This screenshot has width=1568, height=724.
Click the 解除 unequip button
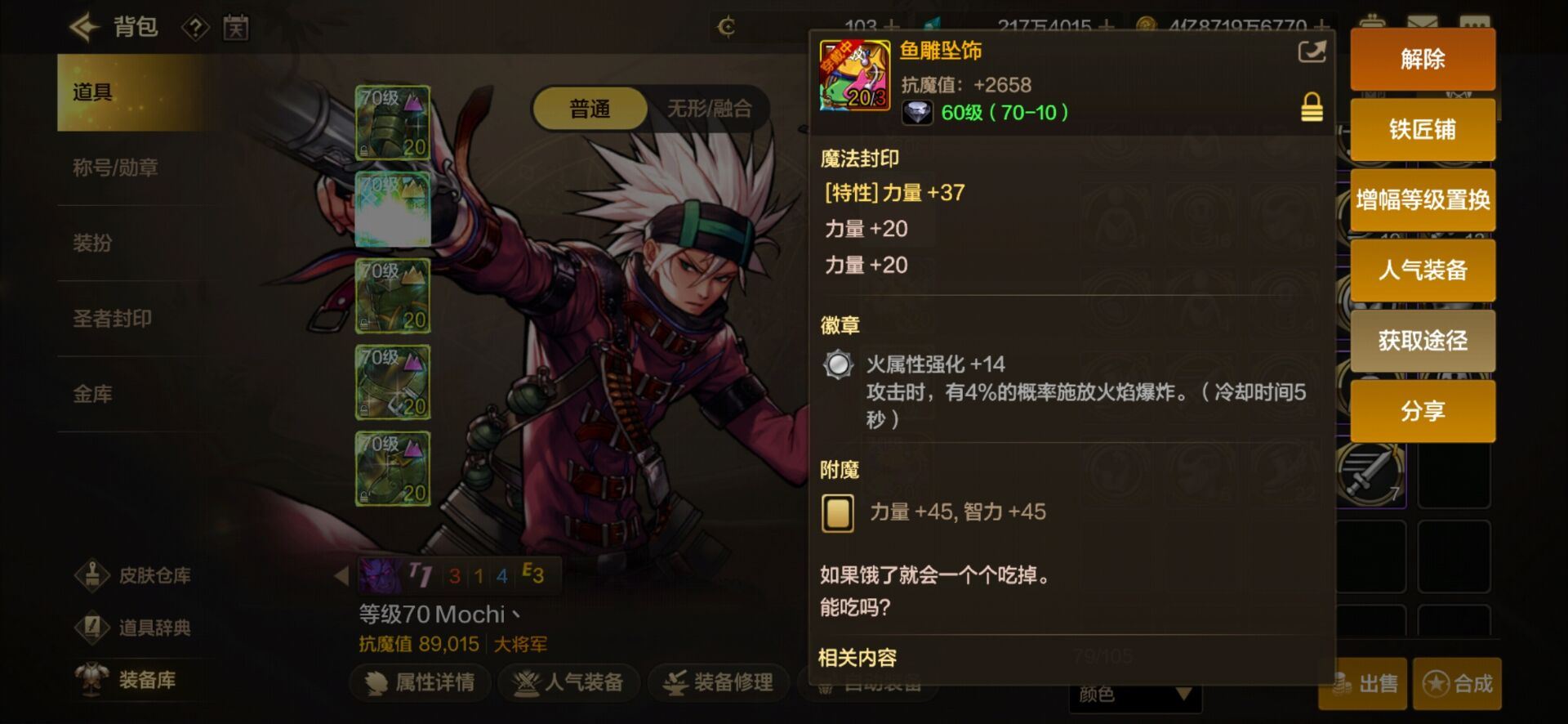pyautogui.click(x=1423, y=59)
